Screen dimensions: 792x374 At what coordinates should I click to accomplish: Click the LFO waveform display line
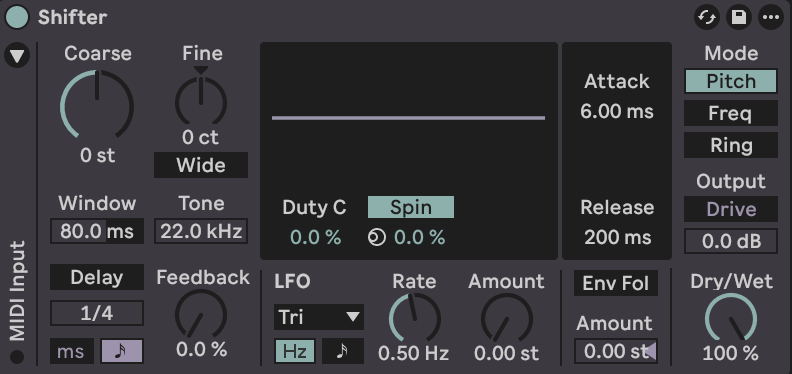click(408, 118)
